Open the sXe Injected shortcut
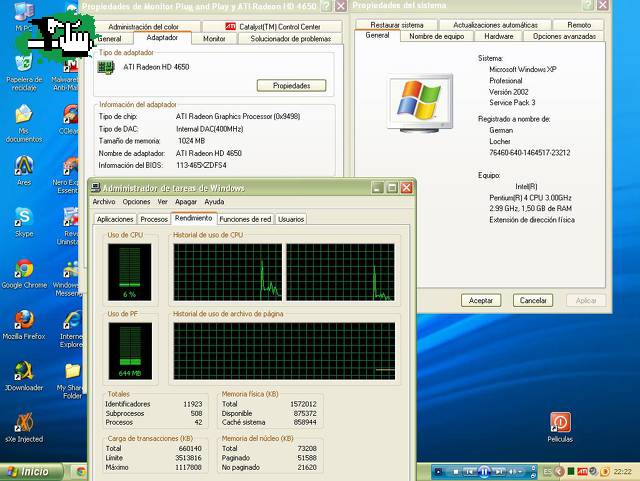 (24, 428)
